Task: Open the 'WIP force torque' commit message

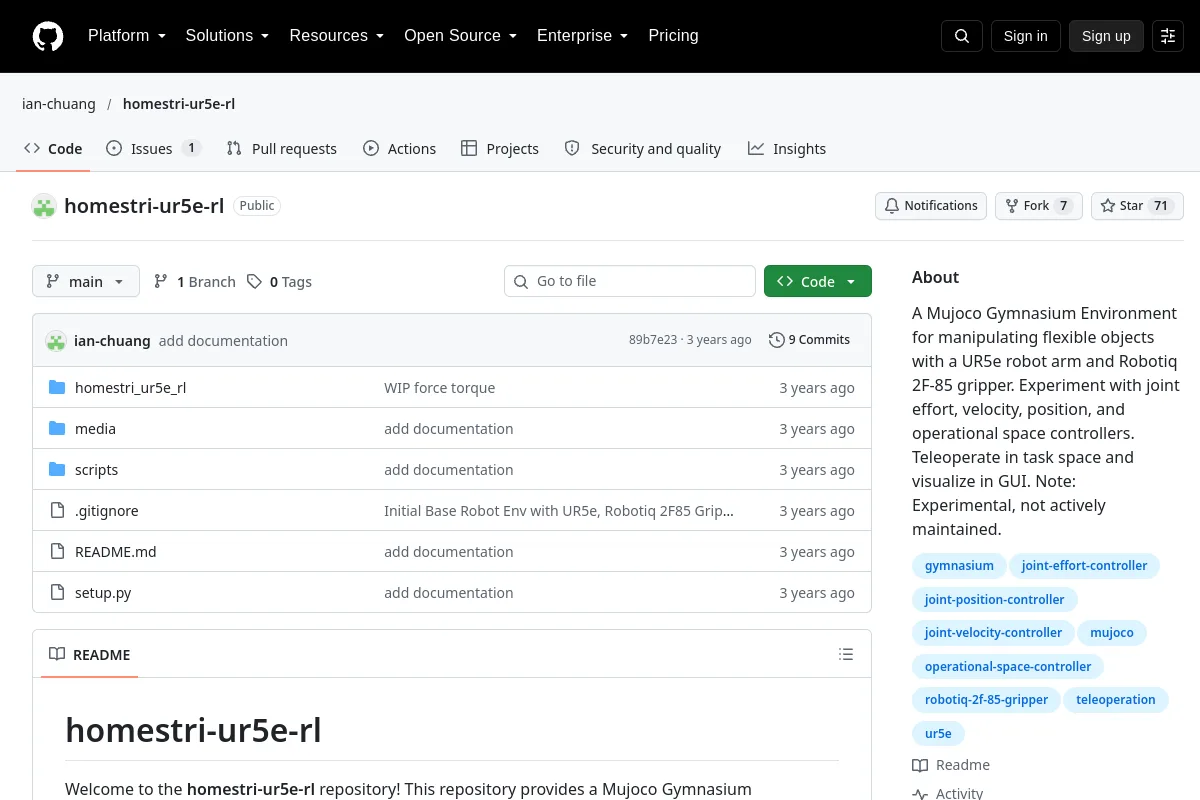Action: point(440,388)
